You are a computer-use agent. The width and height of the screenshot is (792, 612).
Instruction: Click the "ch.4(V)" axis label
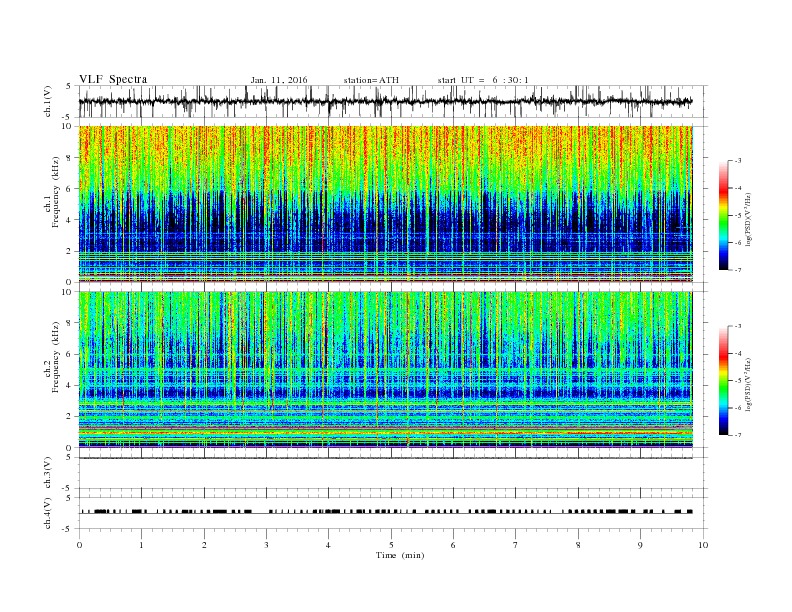click(48, 513)
